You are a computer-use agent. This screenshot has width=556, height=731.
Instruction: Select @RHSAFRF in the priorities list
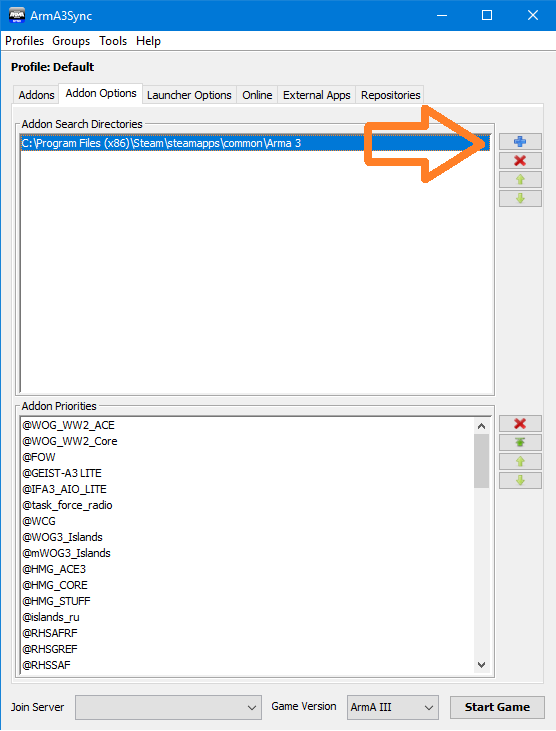[50, 633]
